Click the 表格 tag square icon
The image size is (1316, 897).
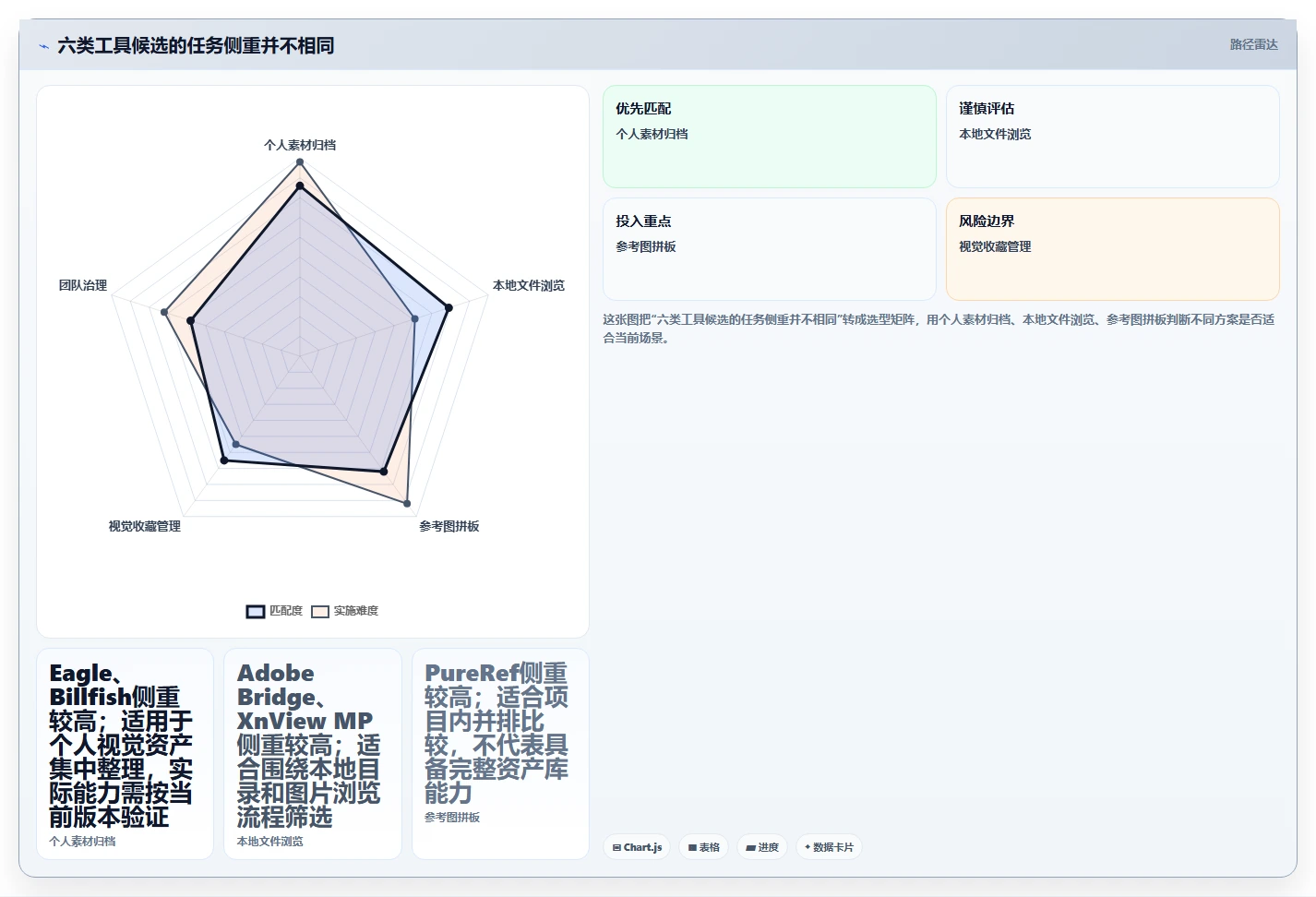(692, 847)
